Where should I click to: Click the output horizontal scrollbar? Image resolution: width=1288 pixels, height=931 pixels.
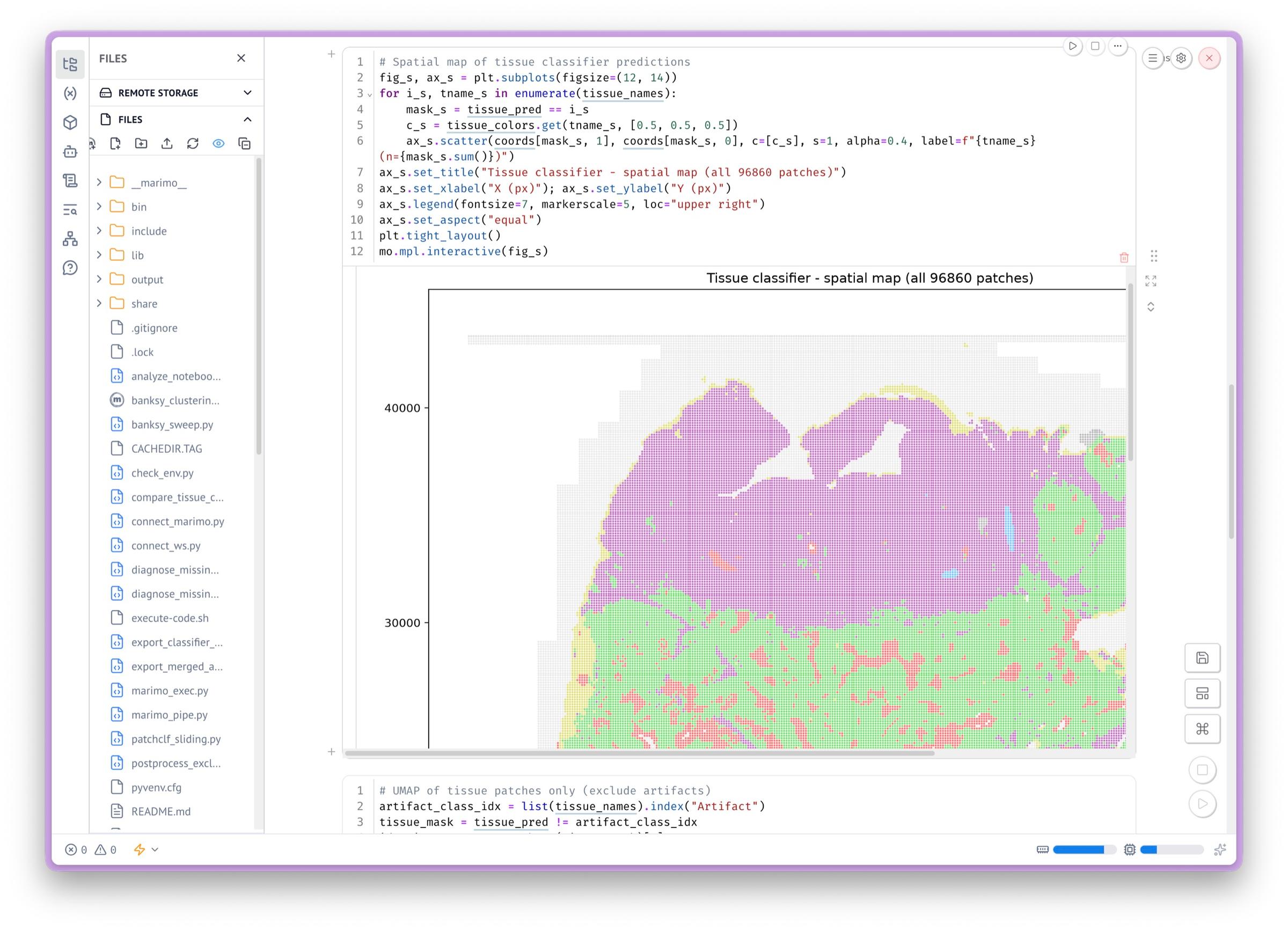pyautogui.click(x=640, y=753)
